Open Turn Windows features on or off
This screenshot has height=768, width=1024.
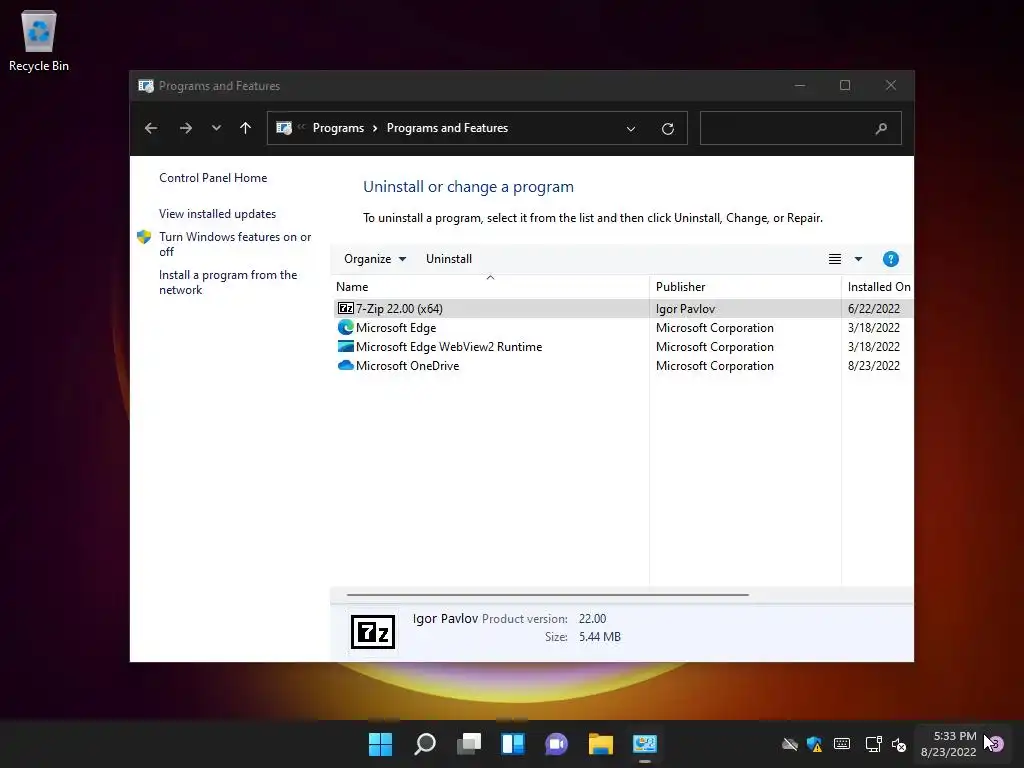(235, 244)
